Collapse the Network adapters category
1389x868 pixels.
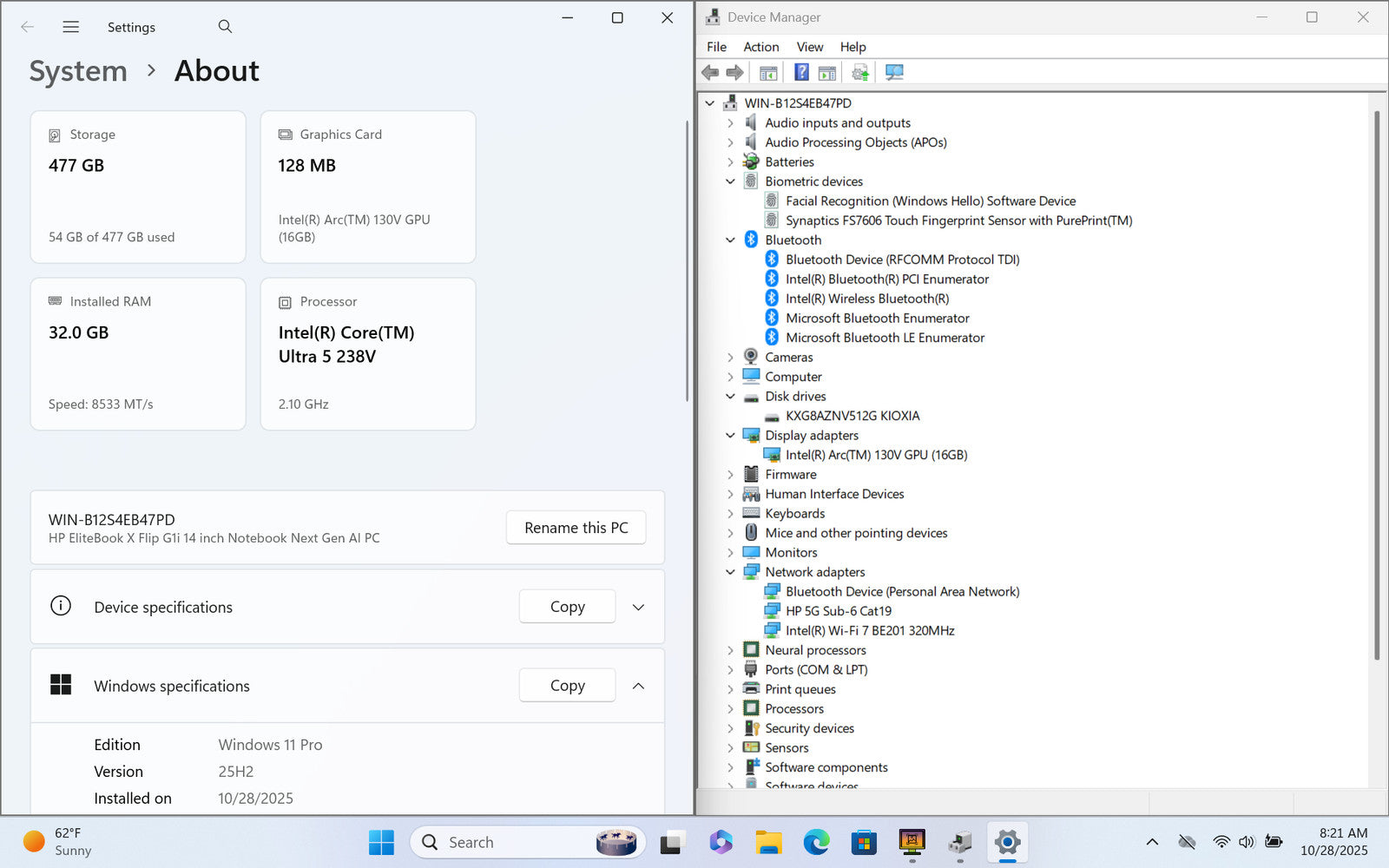coord(730,572)
